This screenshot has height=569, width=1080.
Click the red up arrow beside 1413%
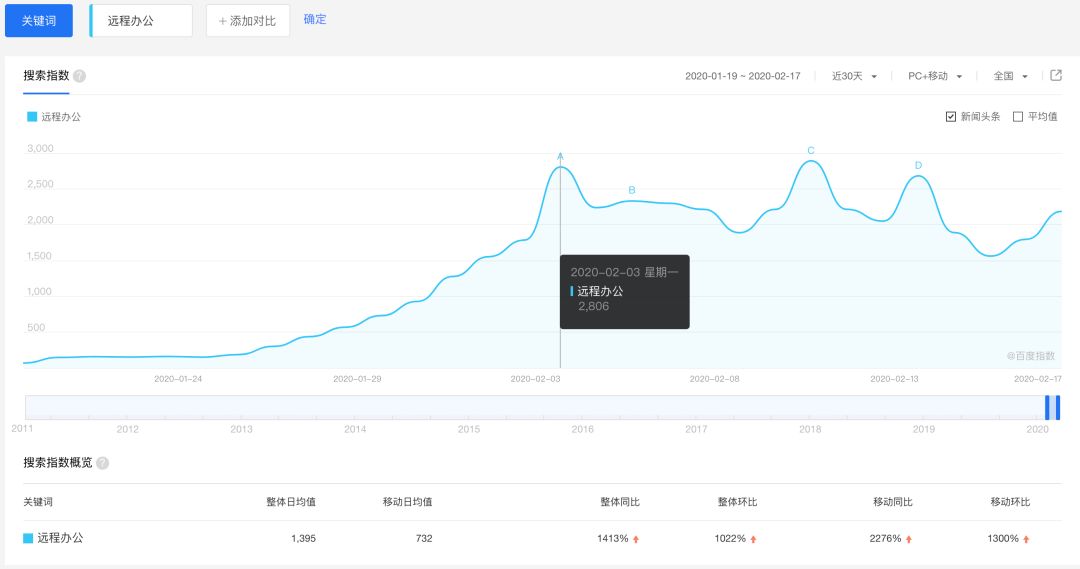pos(636,539)
